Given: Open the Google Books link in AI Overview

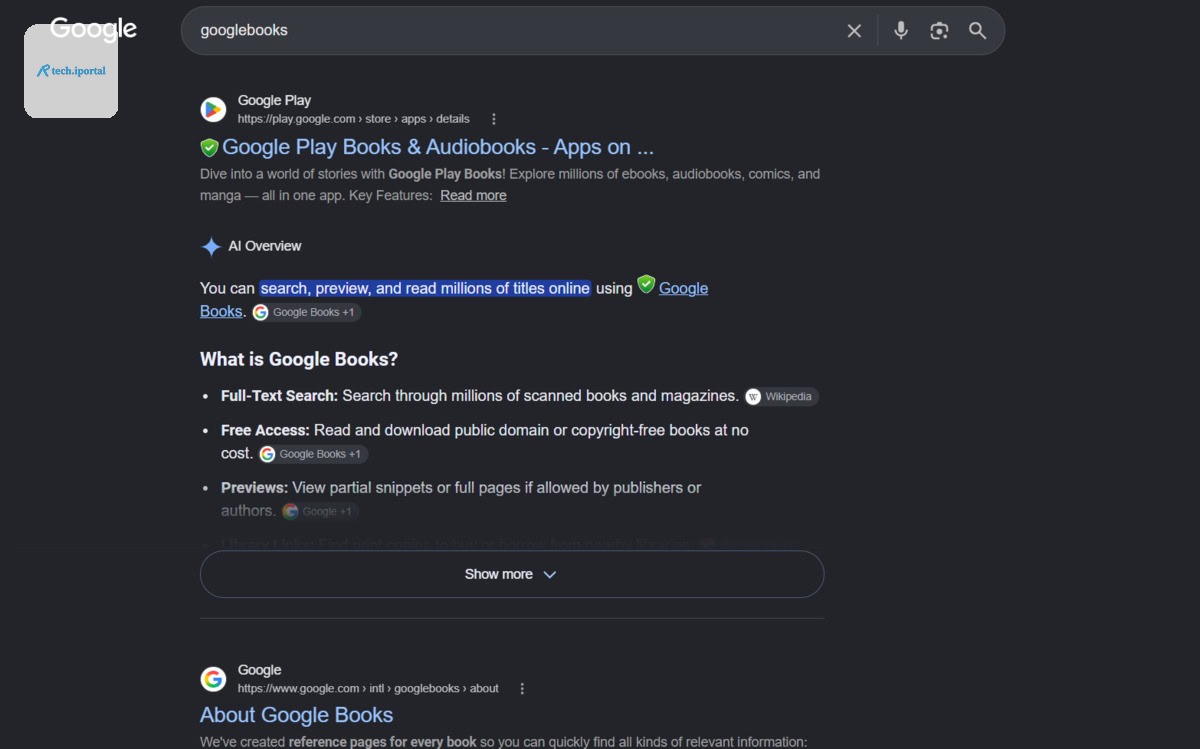Looking at the screenshot, I should (683, 288).
